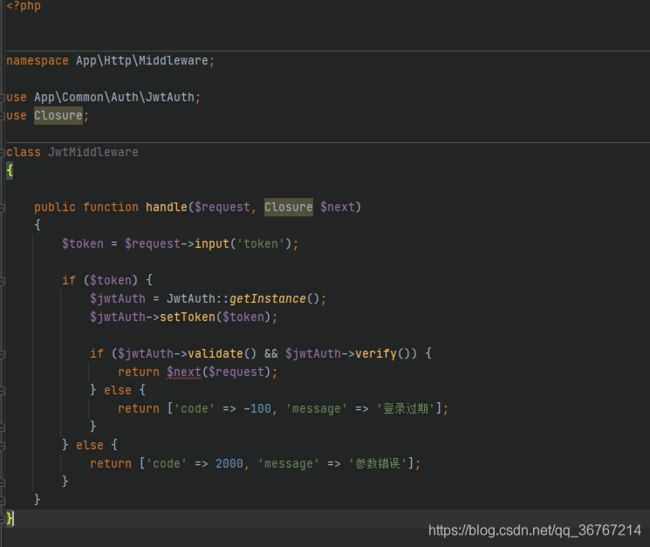Click the $request parameter in the handle signature
The height and width of the screenshot is (547, 650).
(222, 207)
